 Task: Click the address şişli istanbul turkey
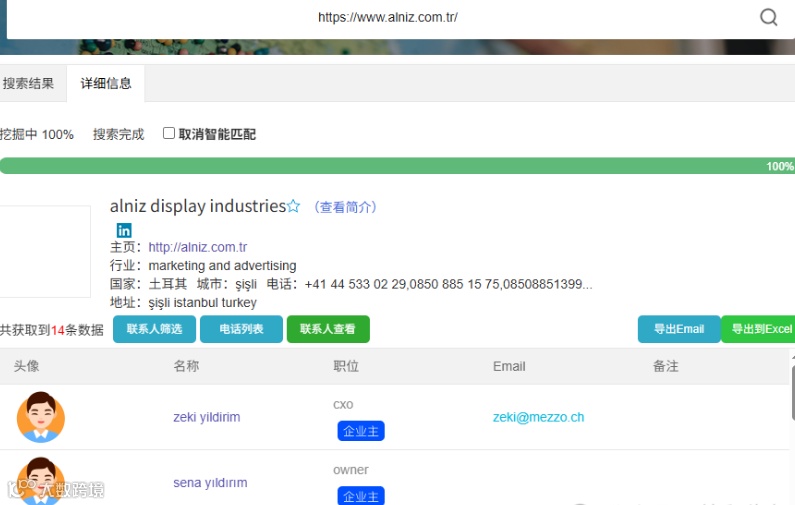[202, 303]
